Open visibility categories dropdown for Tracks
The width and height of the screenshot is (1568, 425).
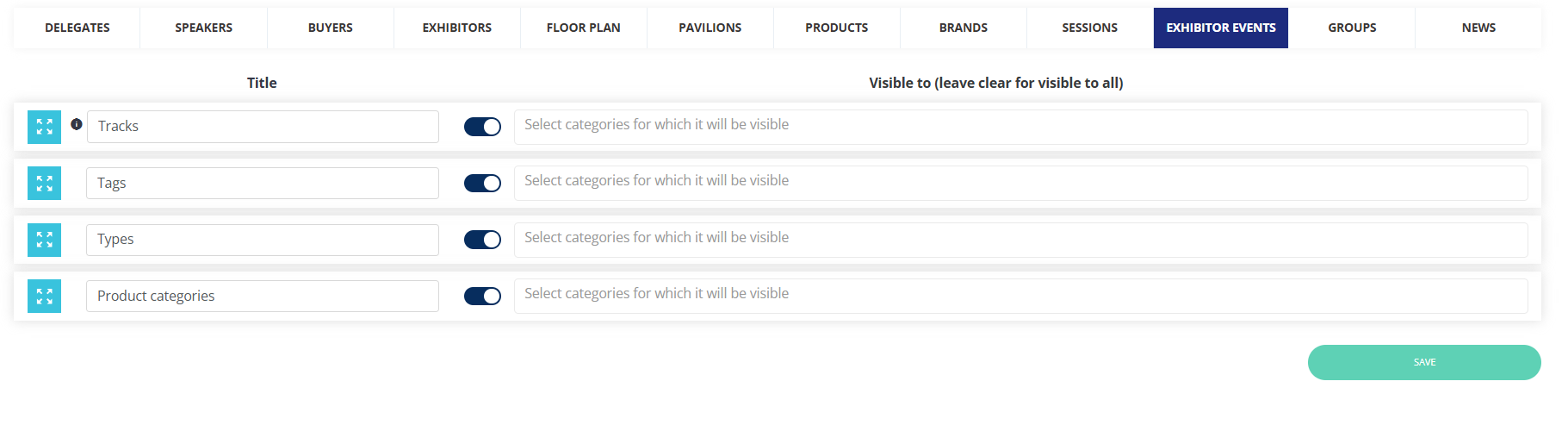point(1020,127)
